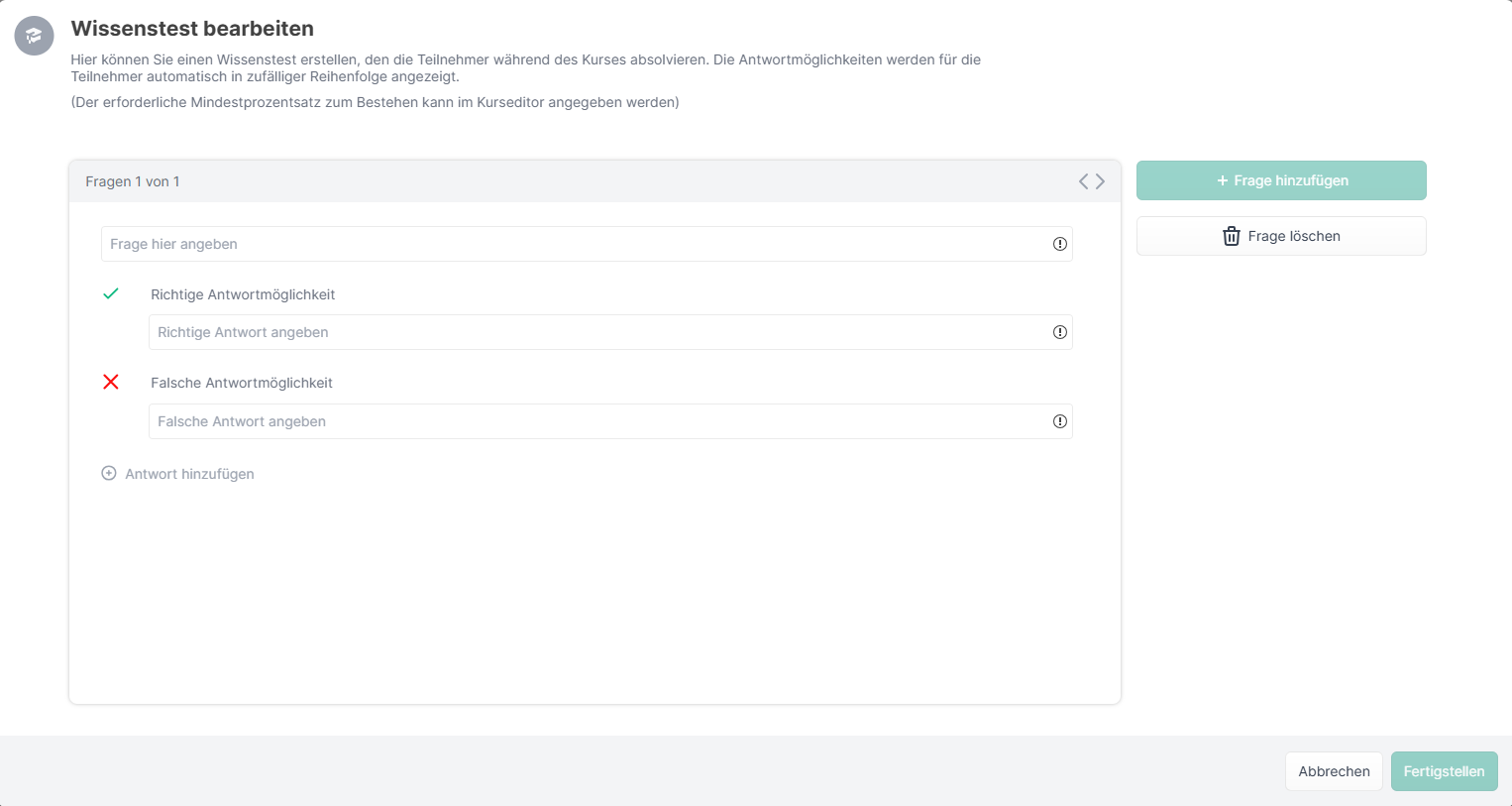This screenshot has width=1512, height=806.
Task: Click the graduation cap icon beside the title
Action: (34, 36)
